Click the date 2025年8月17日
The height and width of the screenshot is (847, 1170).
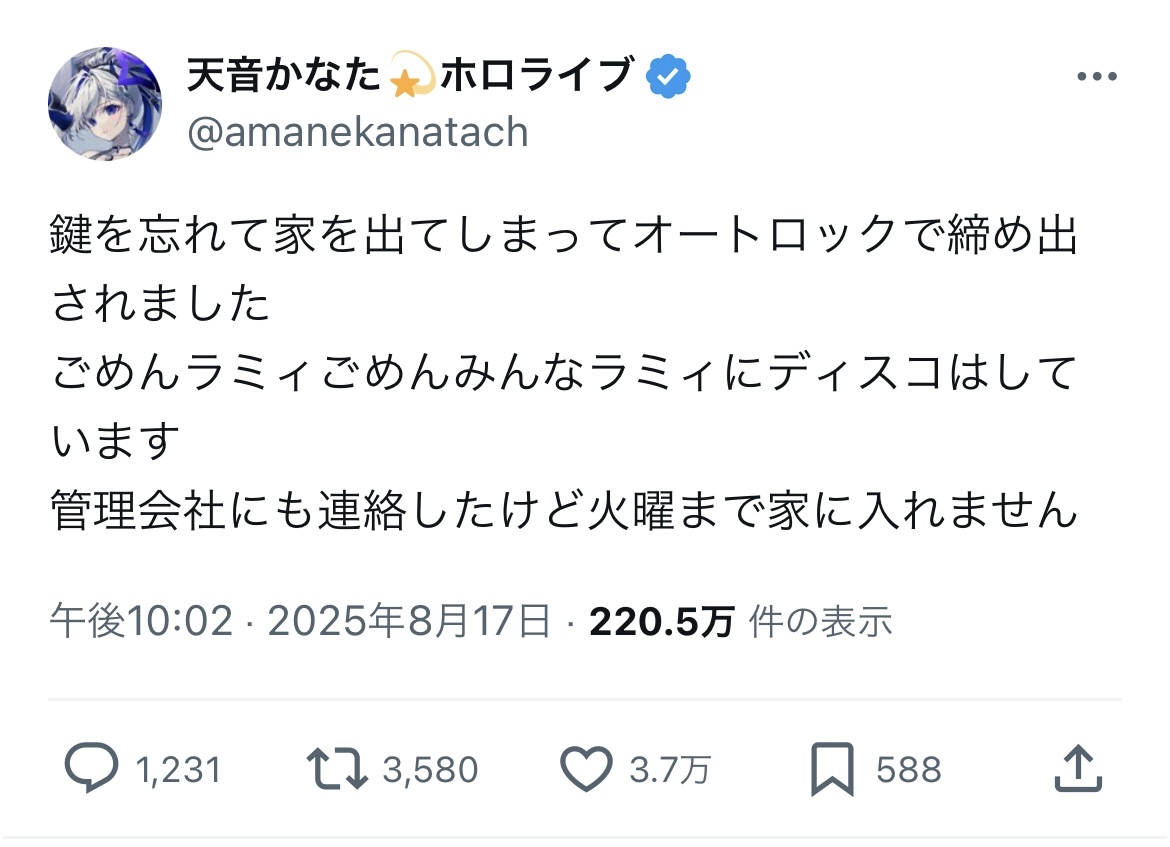coord(409,622)
